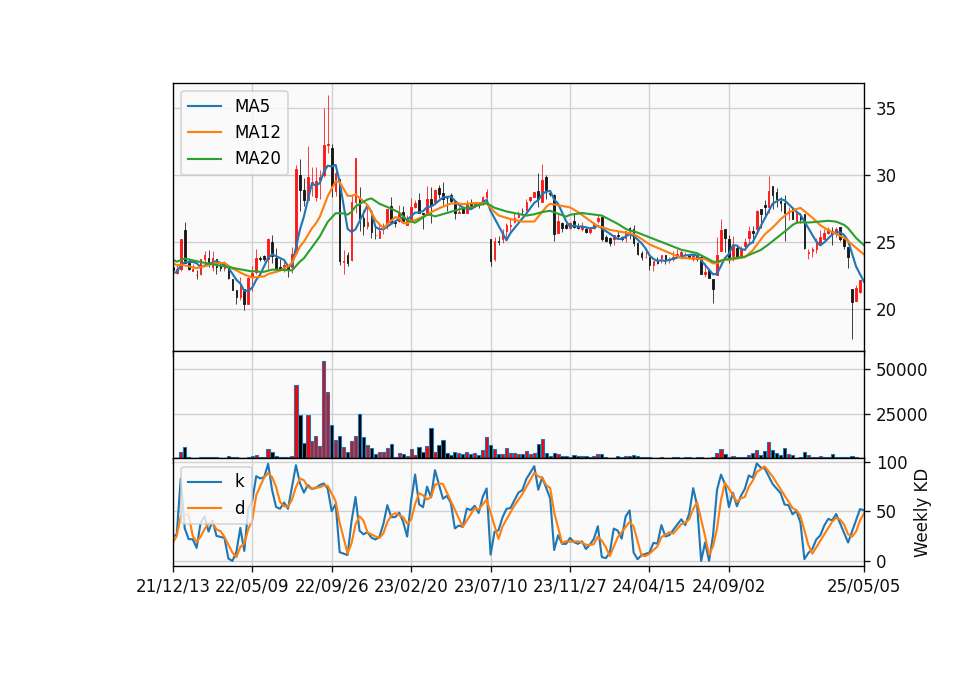Click the KD axis value 0
Image resolution: width=960 pixels, height=690 pixels.
882,561
